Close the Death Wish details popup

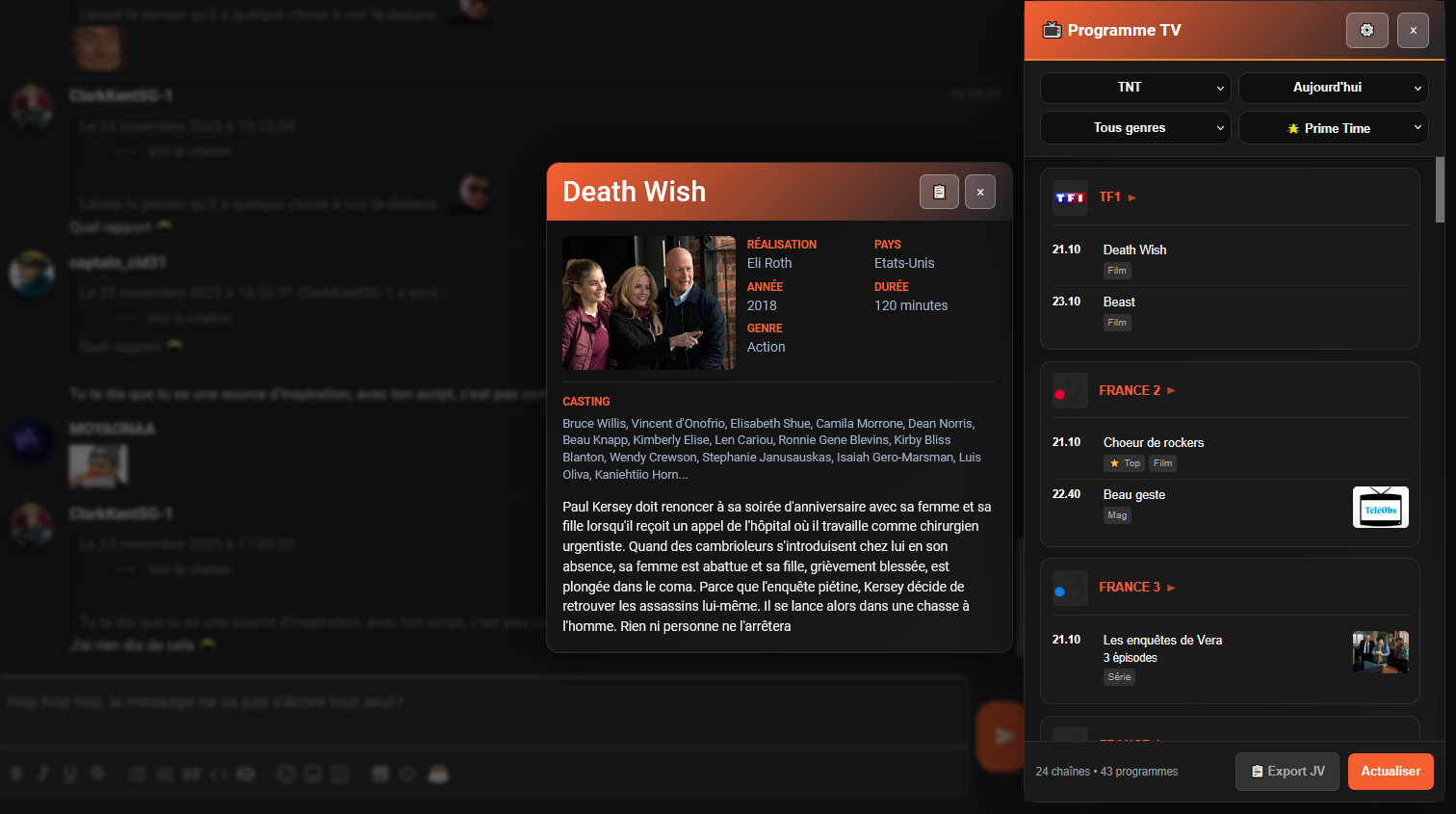[980, 192]
